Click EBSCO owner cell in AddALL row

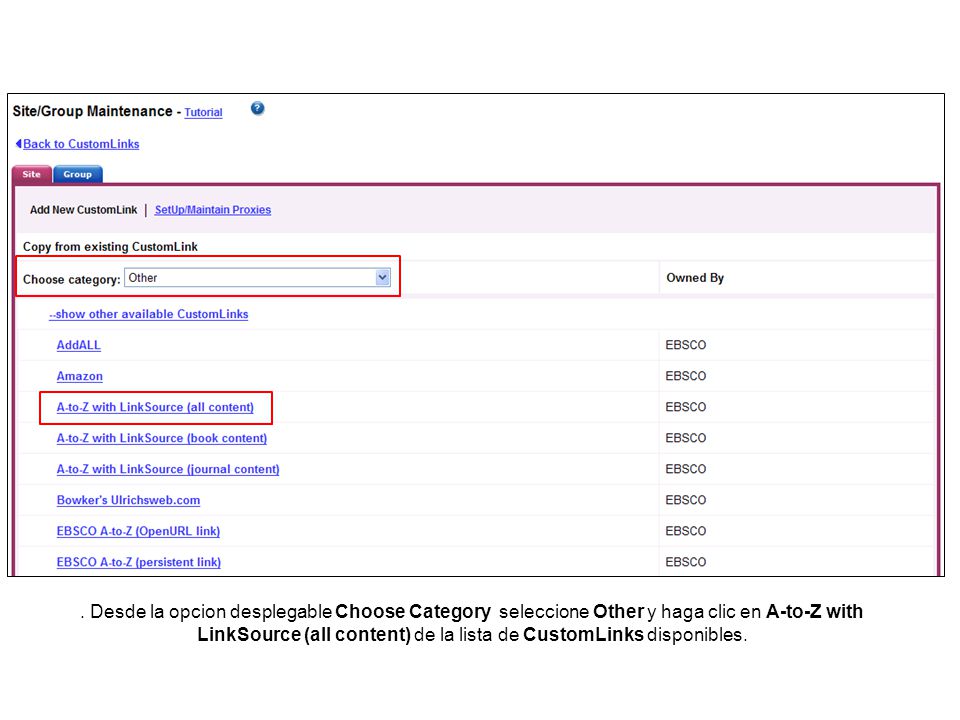point(686,345)
